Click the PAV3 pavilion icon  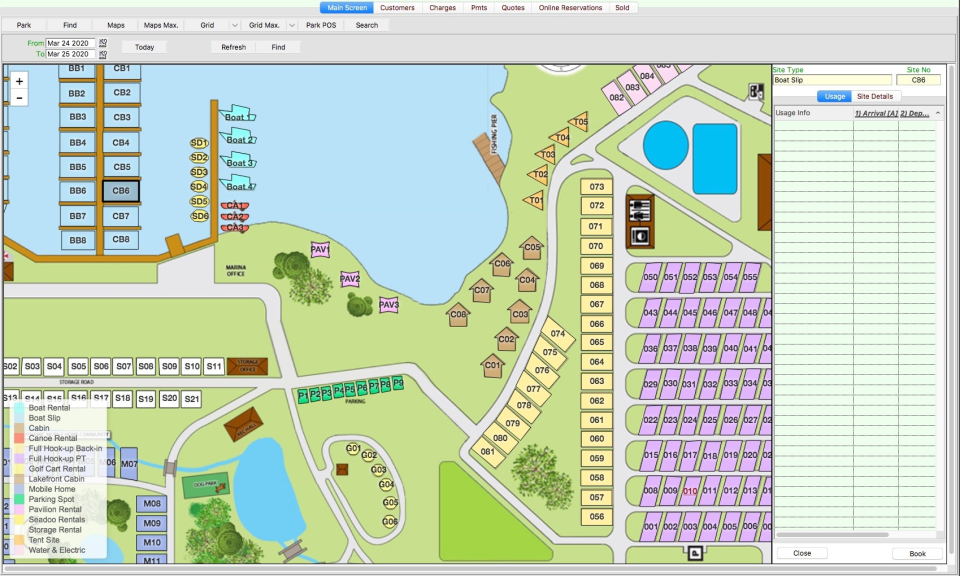click(388, 303)
